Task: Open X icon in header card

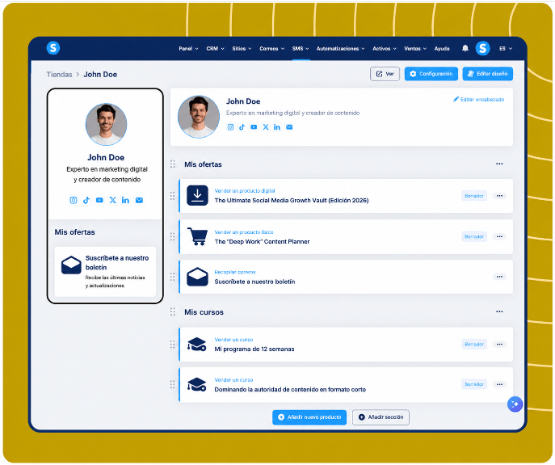Action: 265,127
